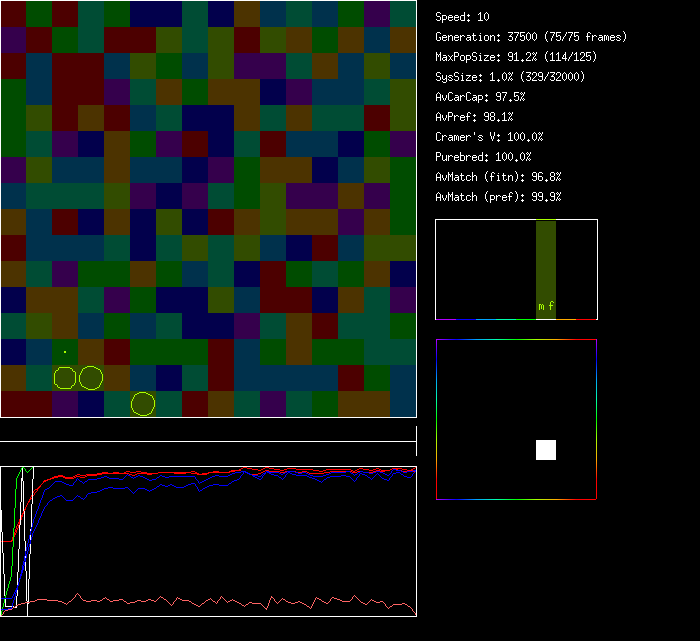Click the white square in the rainbow-bordered box
Image resolution: width=700 pixels, height=641 pixels.
(x=545, y=450)
